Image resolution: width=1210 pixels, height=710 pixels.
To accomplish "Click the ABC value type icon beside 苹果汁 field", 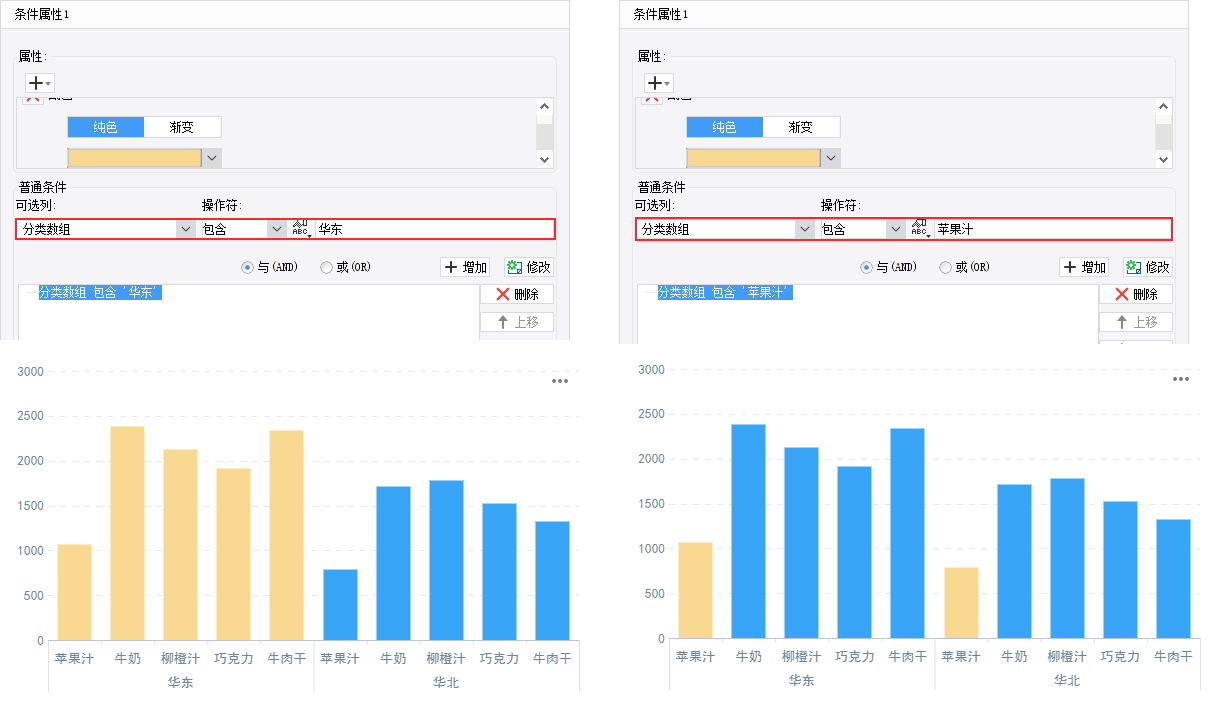I will (920, 229).
